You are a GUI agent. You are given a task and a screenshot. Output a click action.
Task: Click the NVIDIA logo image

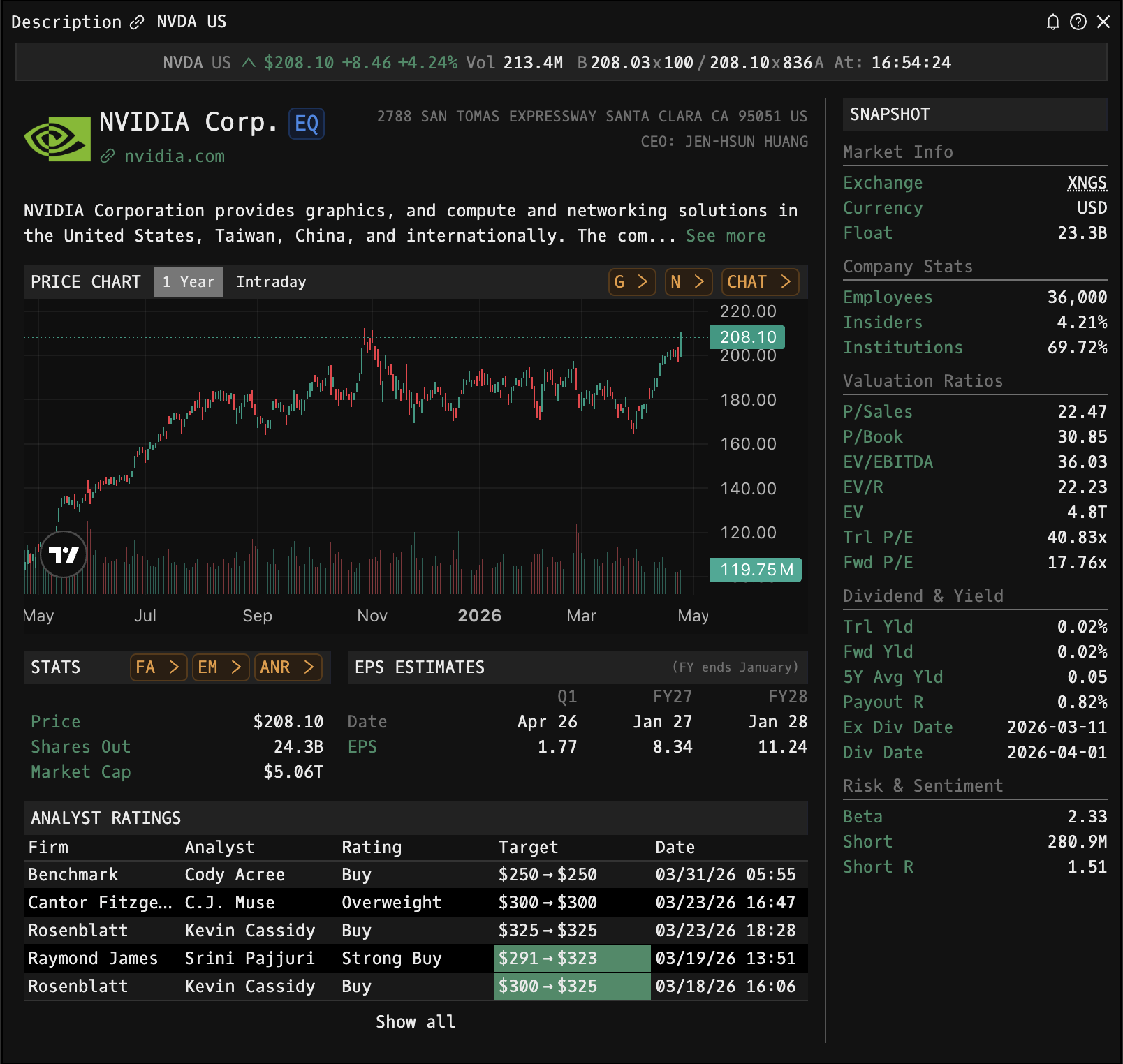pyautogui.click(x=57, y=139)
